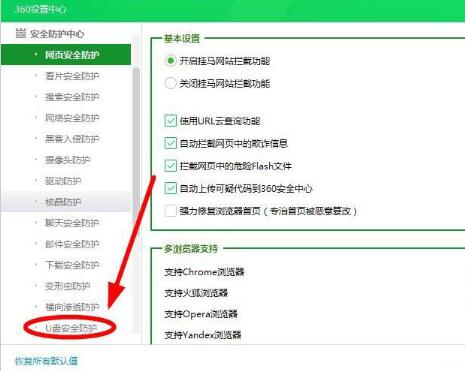Click the 多浏览器支持 group title
The image size is (465, 371).
(191, 249)
